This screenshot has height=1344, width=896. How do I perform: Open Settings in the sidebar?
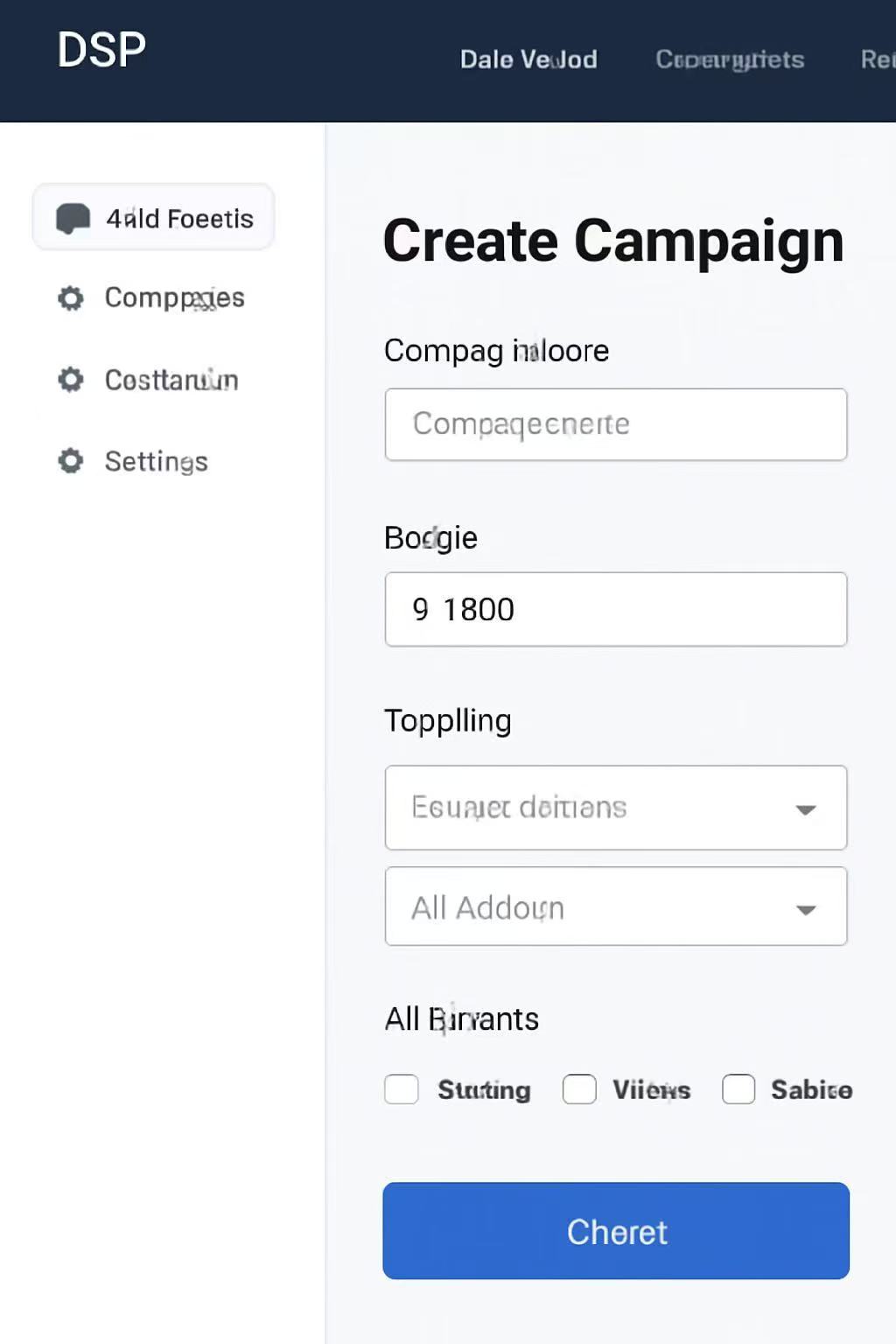156,461
